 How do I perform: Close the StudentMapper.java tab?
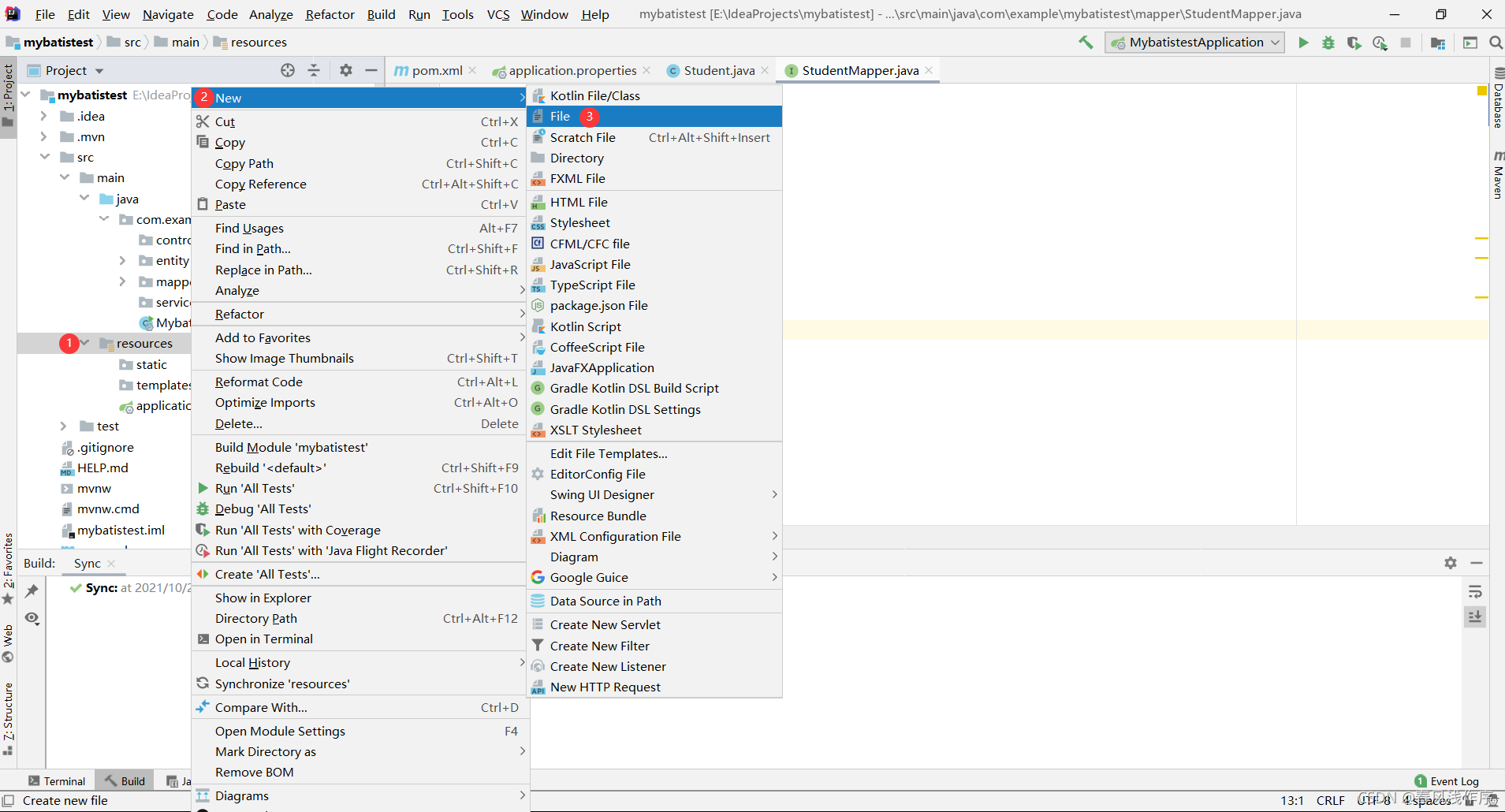(x=929, y=70)
